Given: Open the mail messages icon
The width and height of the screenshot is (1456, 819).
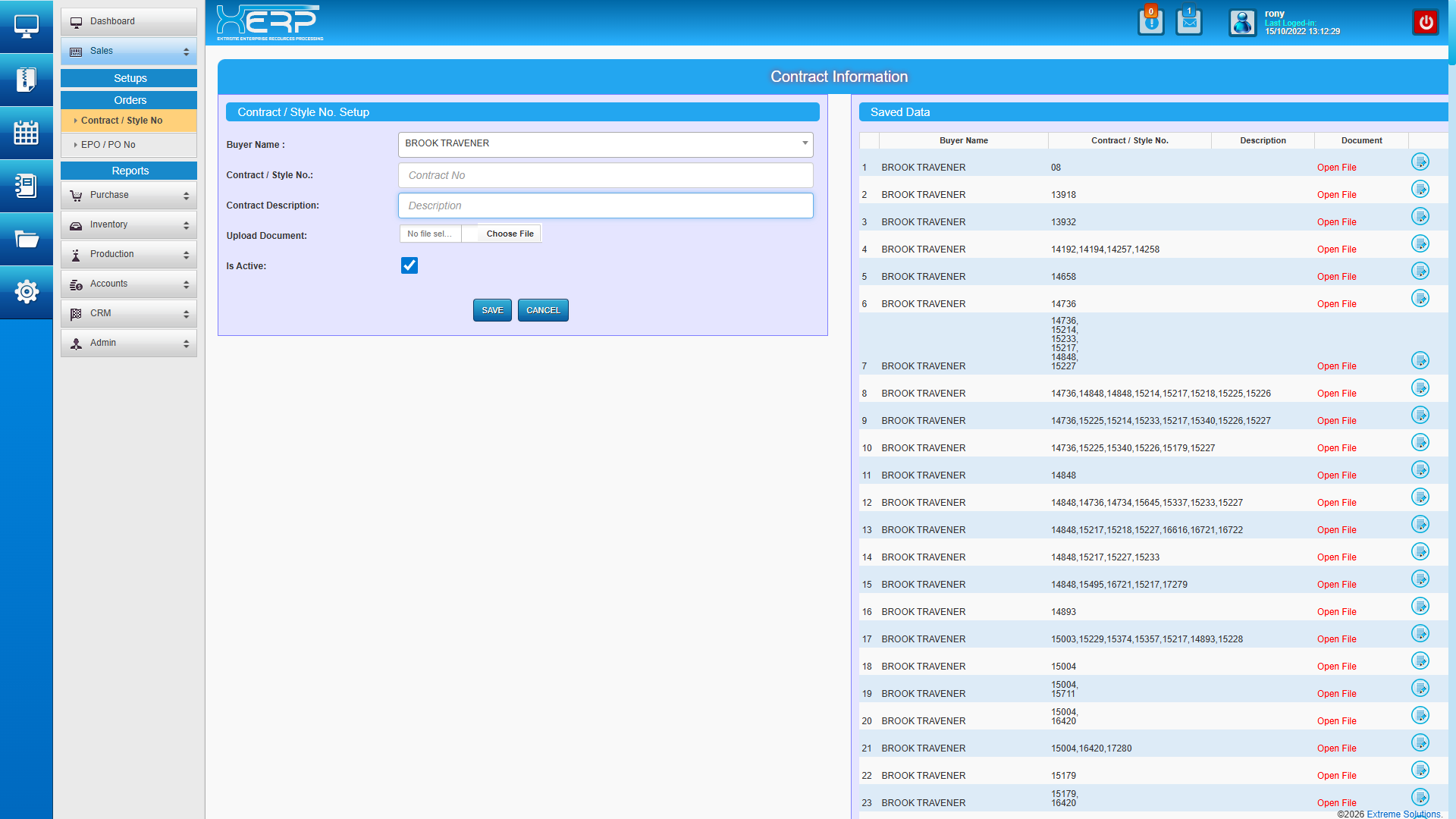Looking at the screenshot, I should pyautogui.click(x=1188, y=22).
